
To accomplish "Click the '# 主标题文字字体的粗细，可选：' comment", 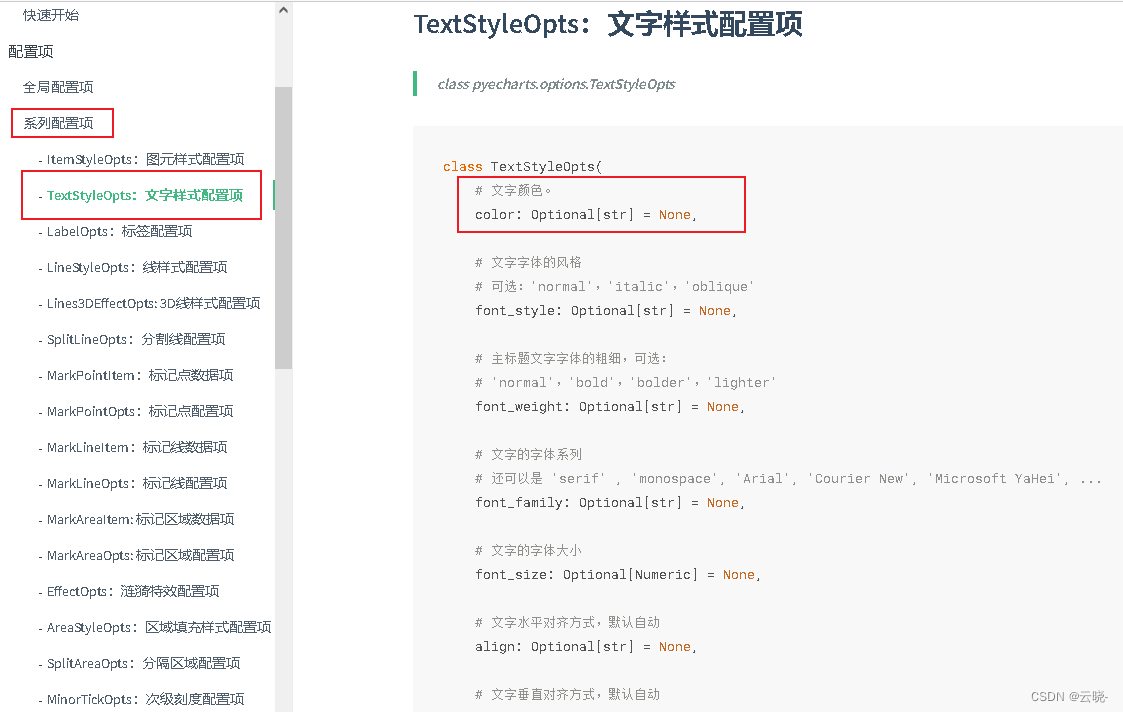I will point(571,358).
